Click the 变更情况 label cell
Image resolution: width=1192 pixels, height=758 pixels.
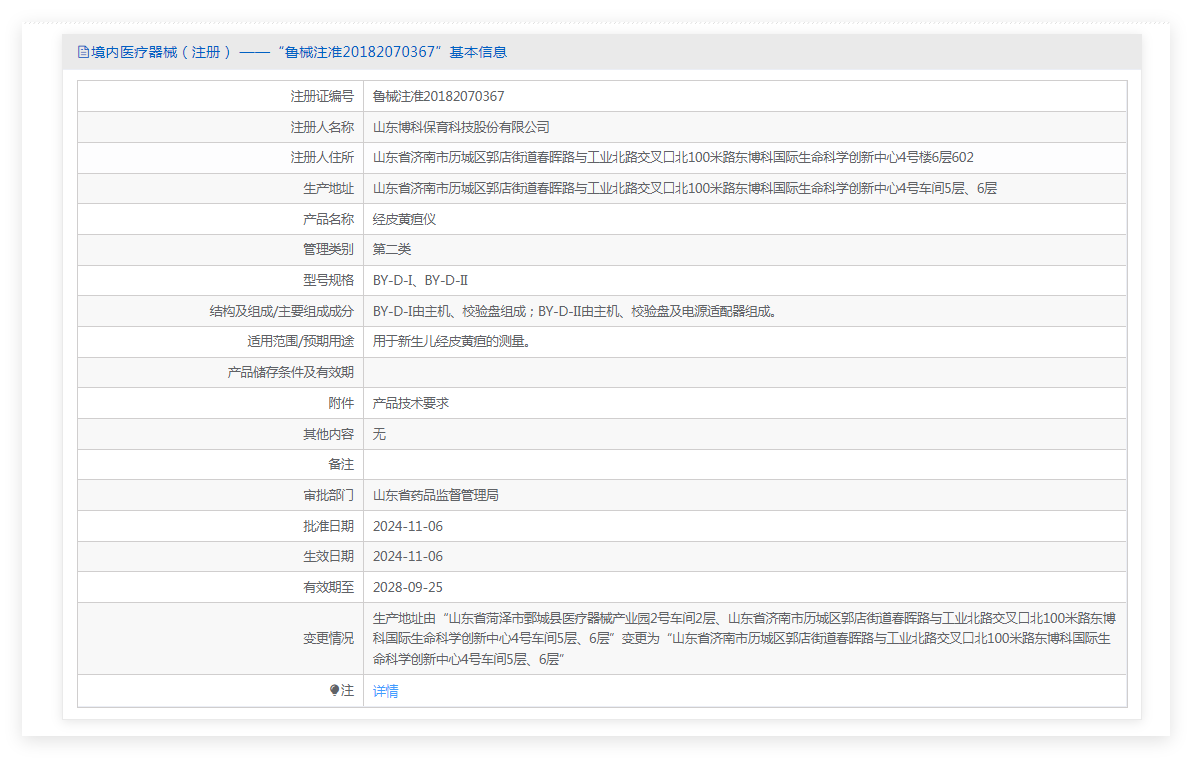[220, 639]
